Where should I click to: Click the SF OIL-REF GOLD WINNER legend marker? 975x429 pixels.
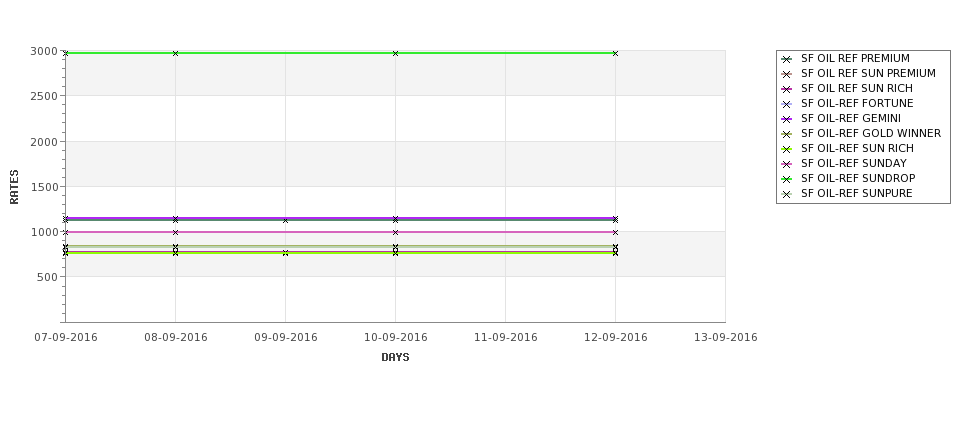pos(787,134)
